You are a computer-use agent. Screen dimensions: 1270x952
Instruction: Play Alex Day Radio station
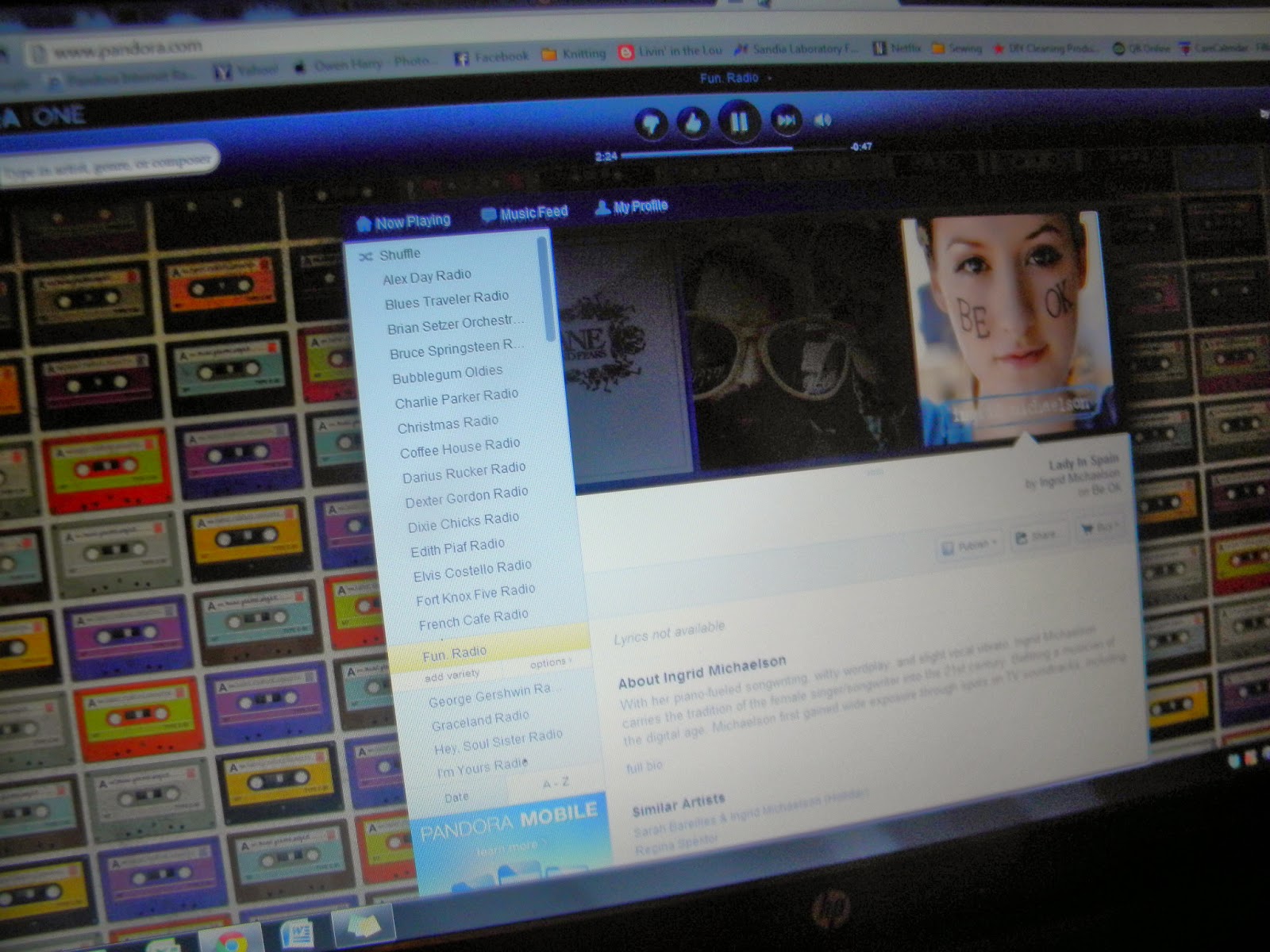pyautogui.click(x=427, y=277)
